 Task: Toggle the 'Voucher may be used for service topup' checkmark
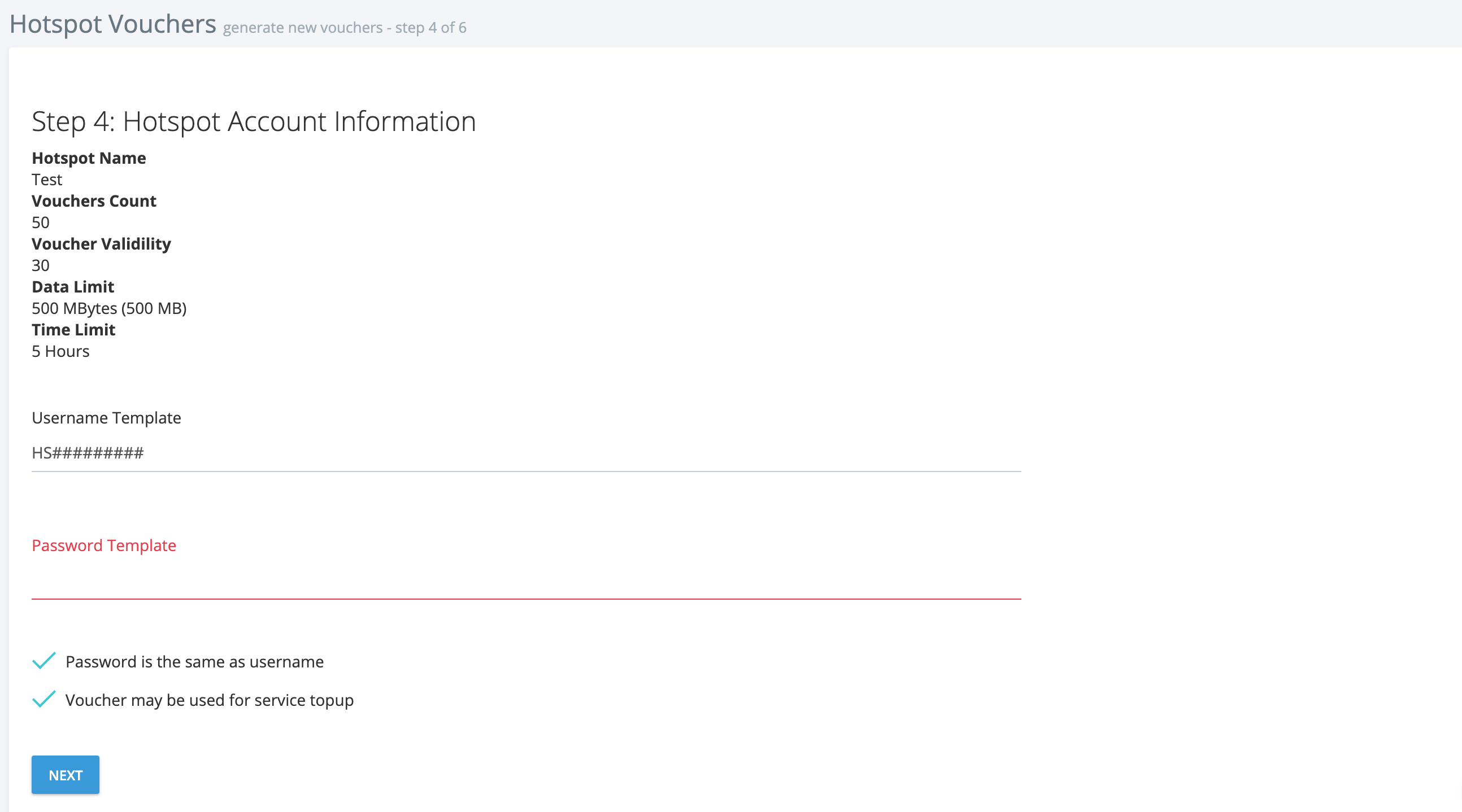tap(43, 699)
